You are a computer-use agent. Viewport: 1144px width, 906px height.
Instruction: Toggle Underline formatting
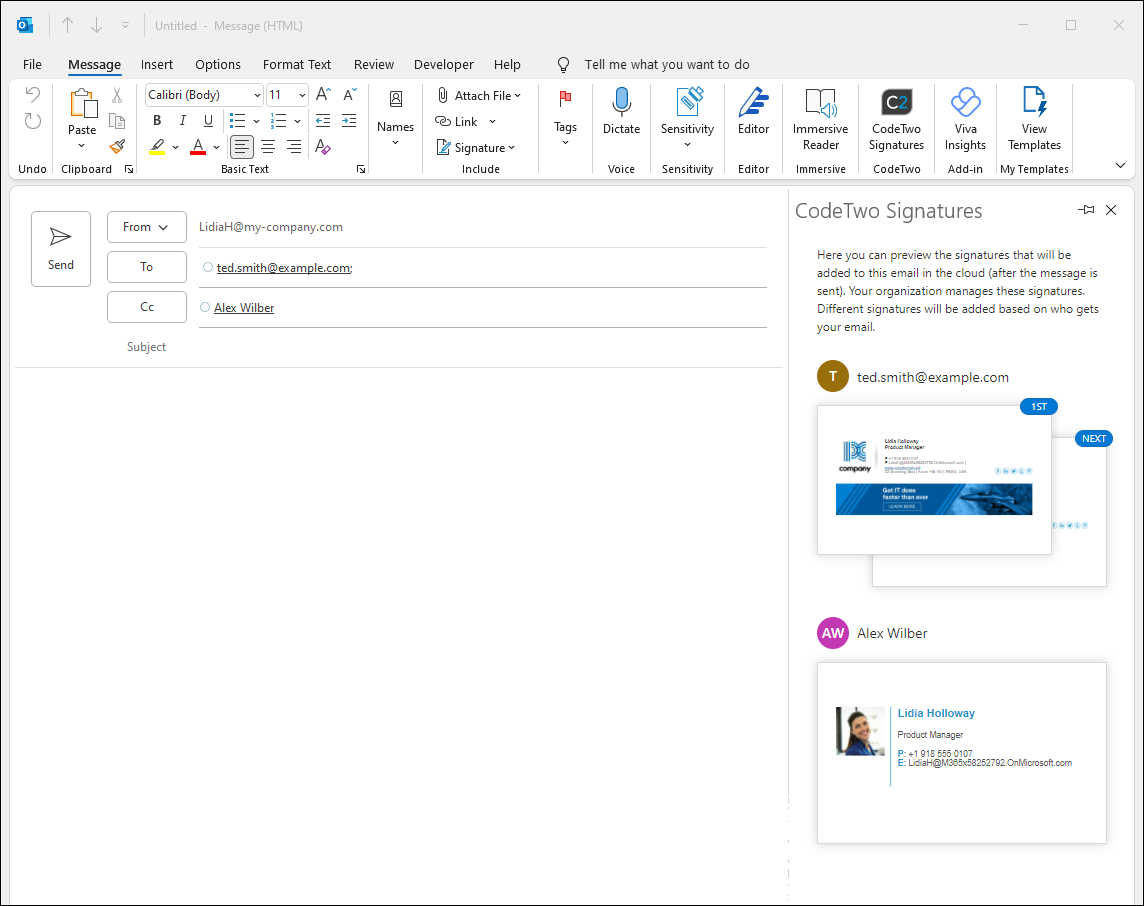coord(209,120)
